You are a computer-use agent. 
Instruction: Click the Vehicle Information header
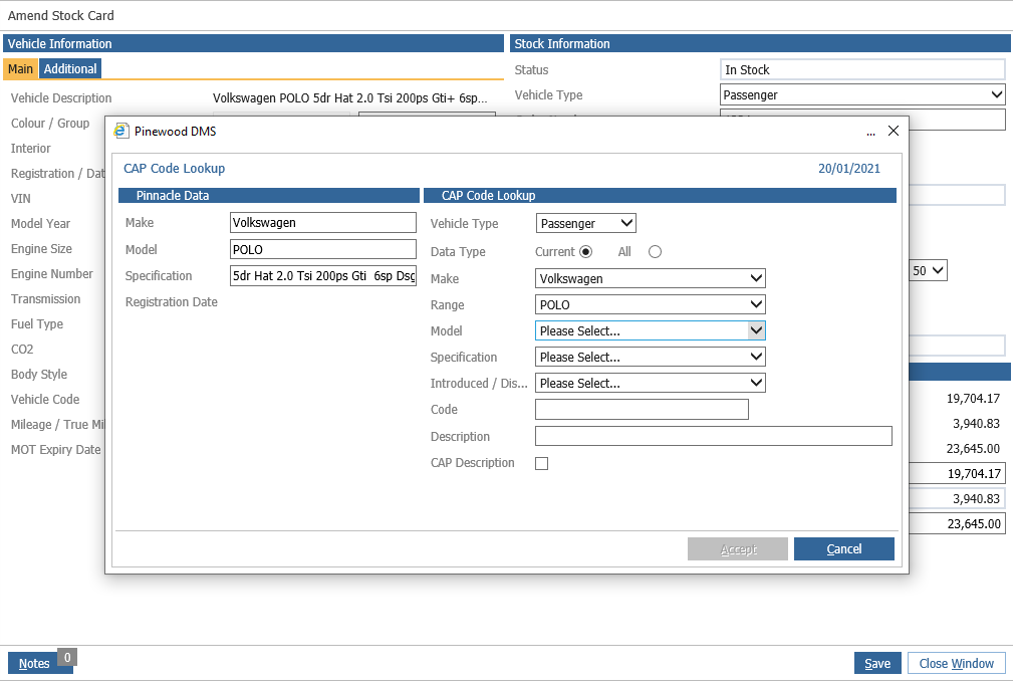point(253,44)
